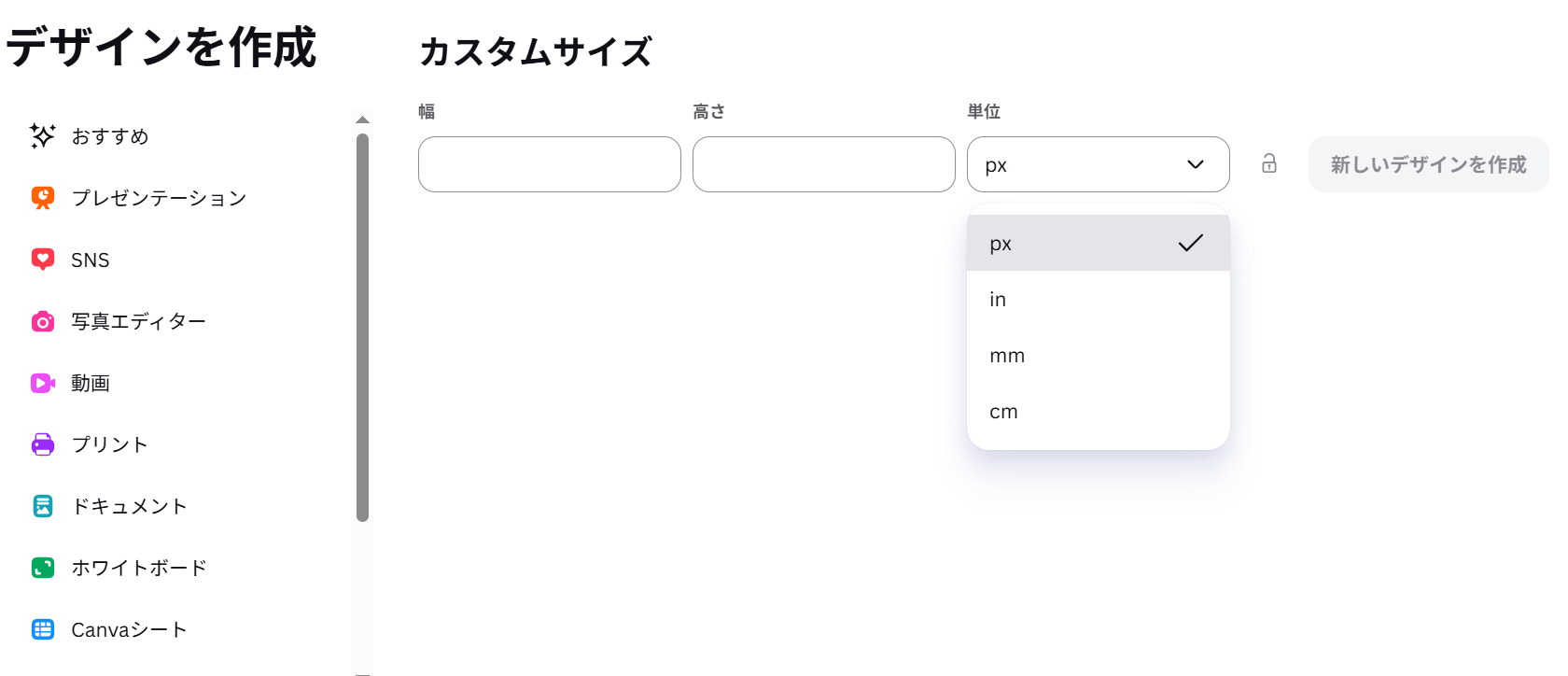The height and width of the screenshot is (676, 1568).
Task: Open the プリント category label
Action: pos(110,444)
